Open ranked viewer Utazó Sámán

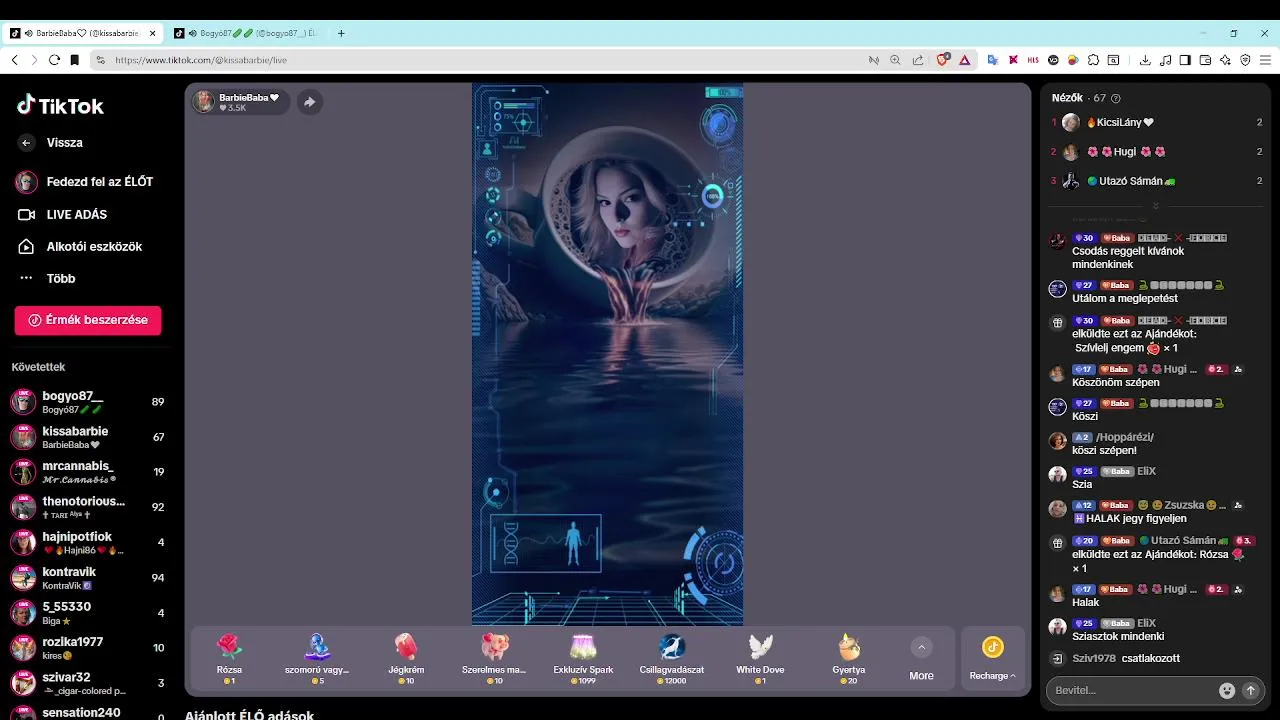pyautogui.click(x=1157, y=181)
